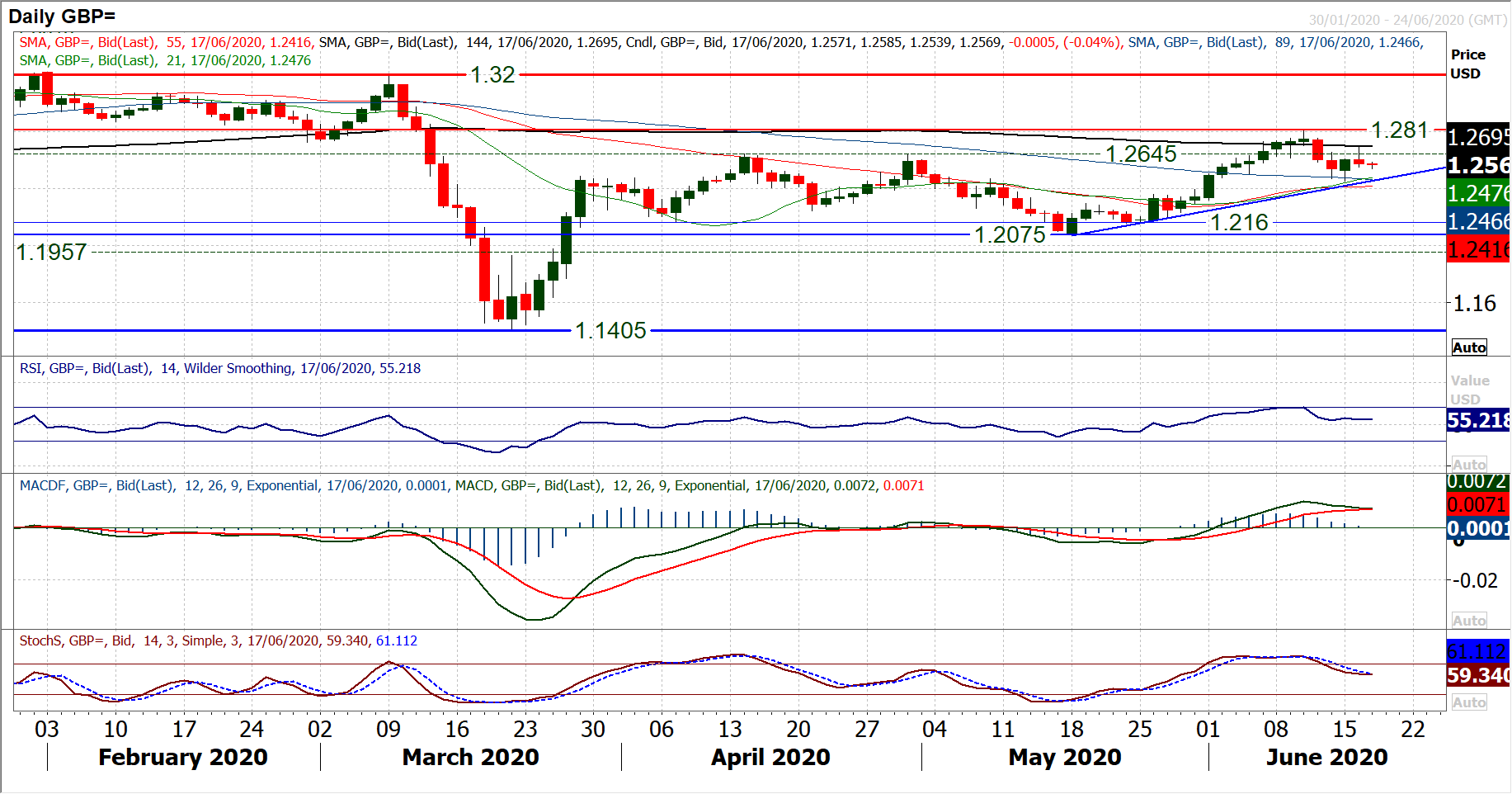Select the red SMA 55 legend entry
The image size is (1512, 794).
click(165, 42)
